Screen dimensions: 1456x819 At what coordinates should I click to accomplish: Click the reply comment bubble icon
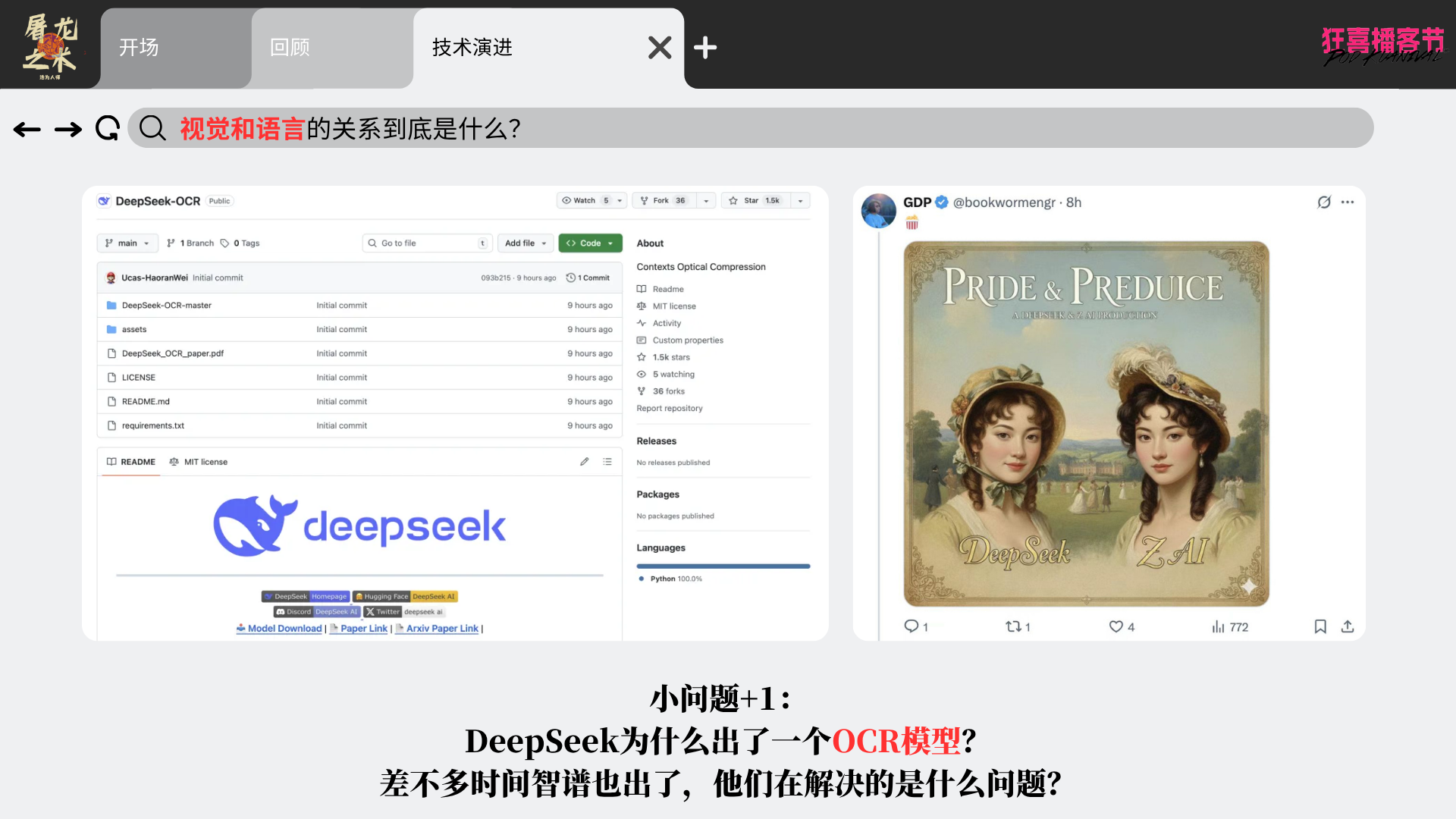coord(912,626)
